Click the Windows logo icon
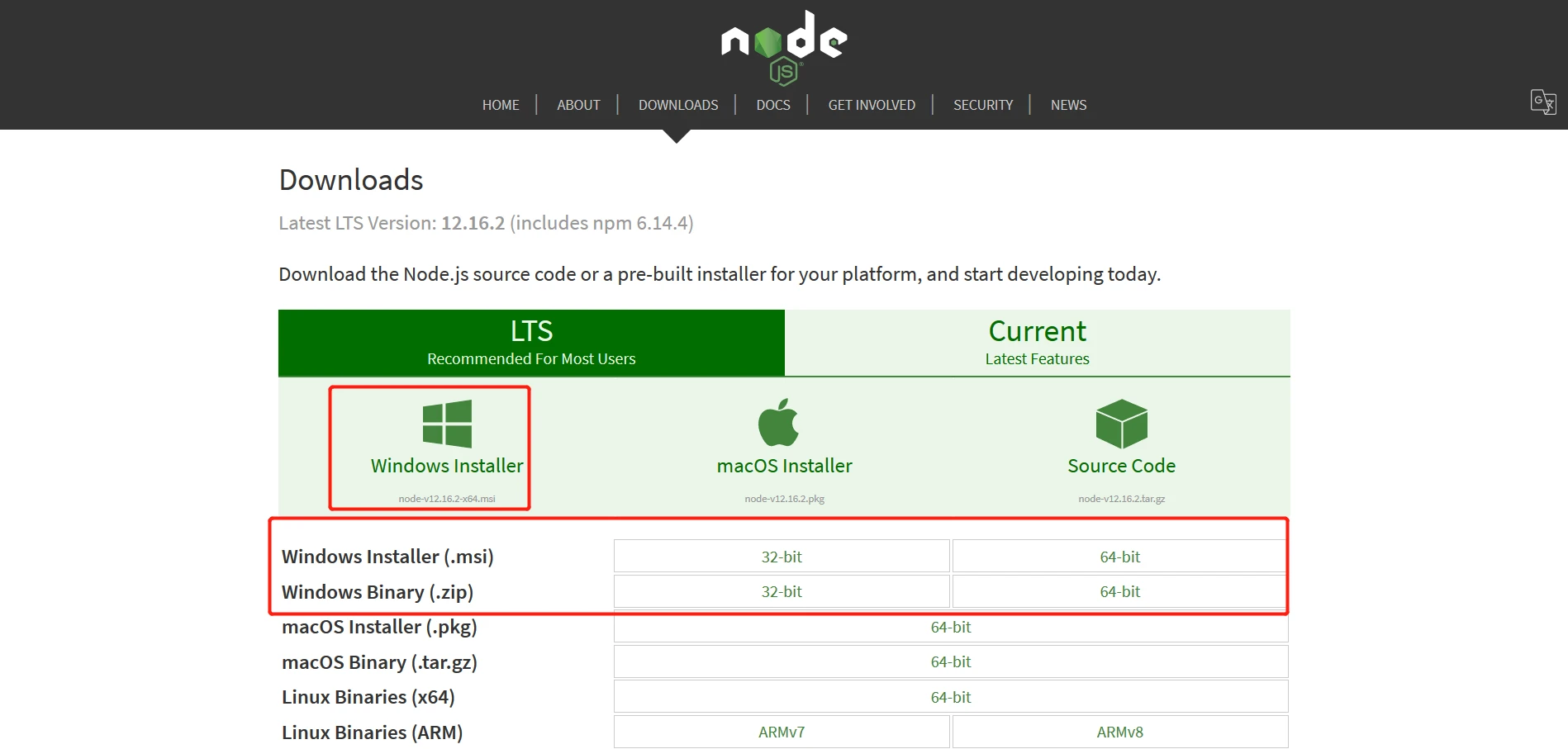The image size is (1568, 749). pos(447,424)
